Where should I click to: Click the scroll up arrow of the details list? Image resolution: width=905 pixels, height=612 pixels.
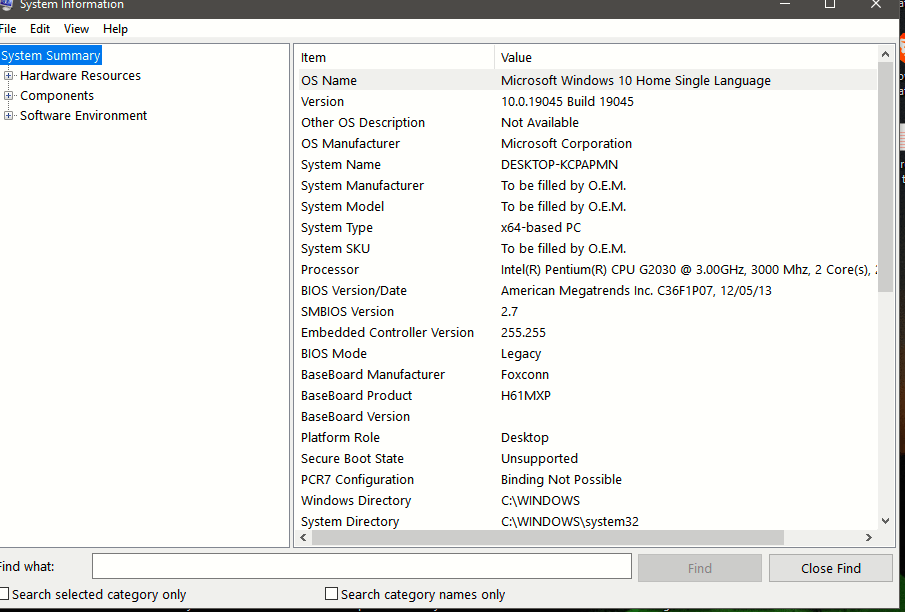(x=885, y=54)
